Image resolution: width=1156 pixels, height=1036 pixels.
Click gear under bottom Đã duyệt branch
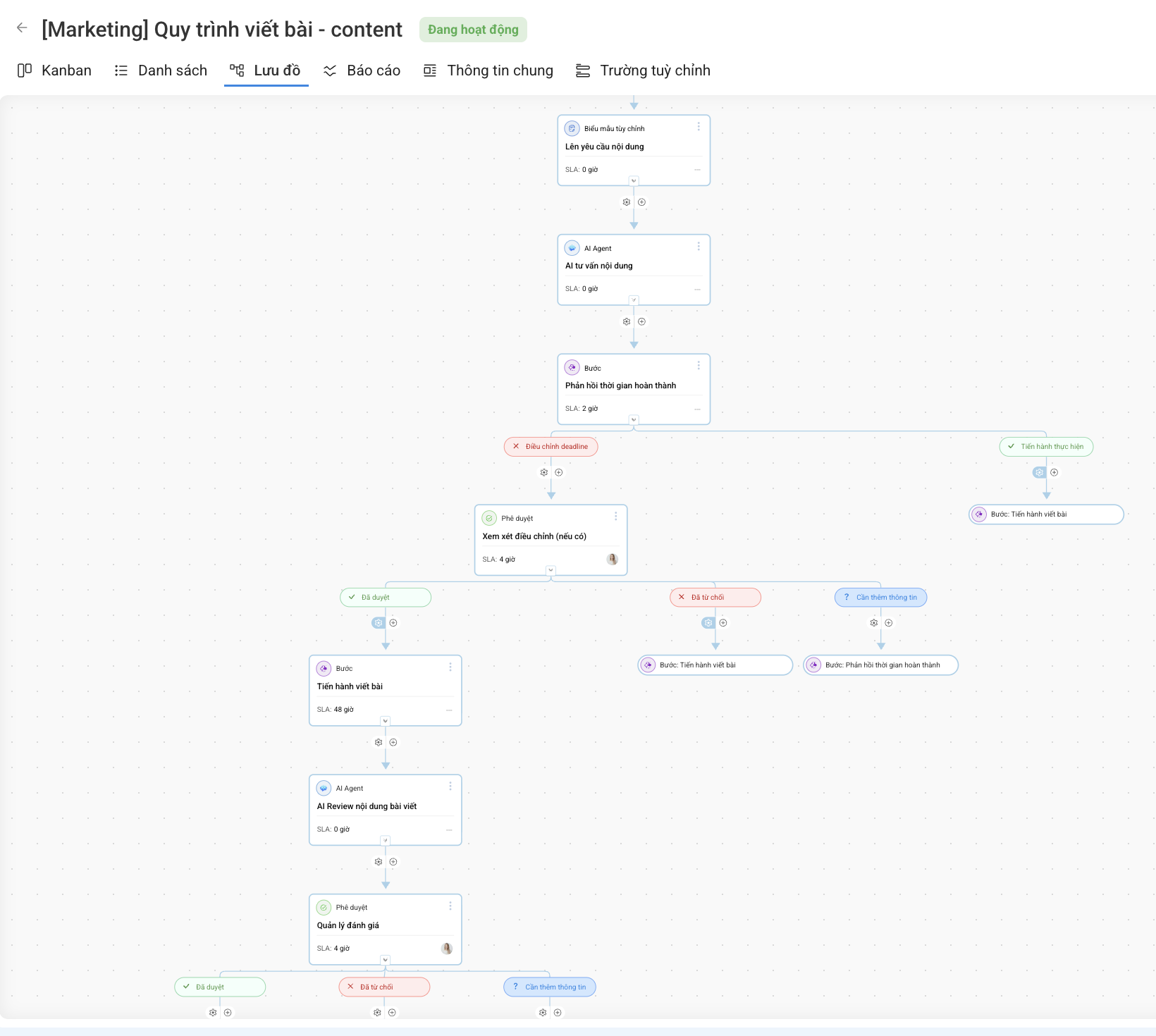tap(213, 1013)
